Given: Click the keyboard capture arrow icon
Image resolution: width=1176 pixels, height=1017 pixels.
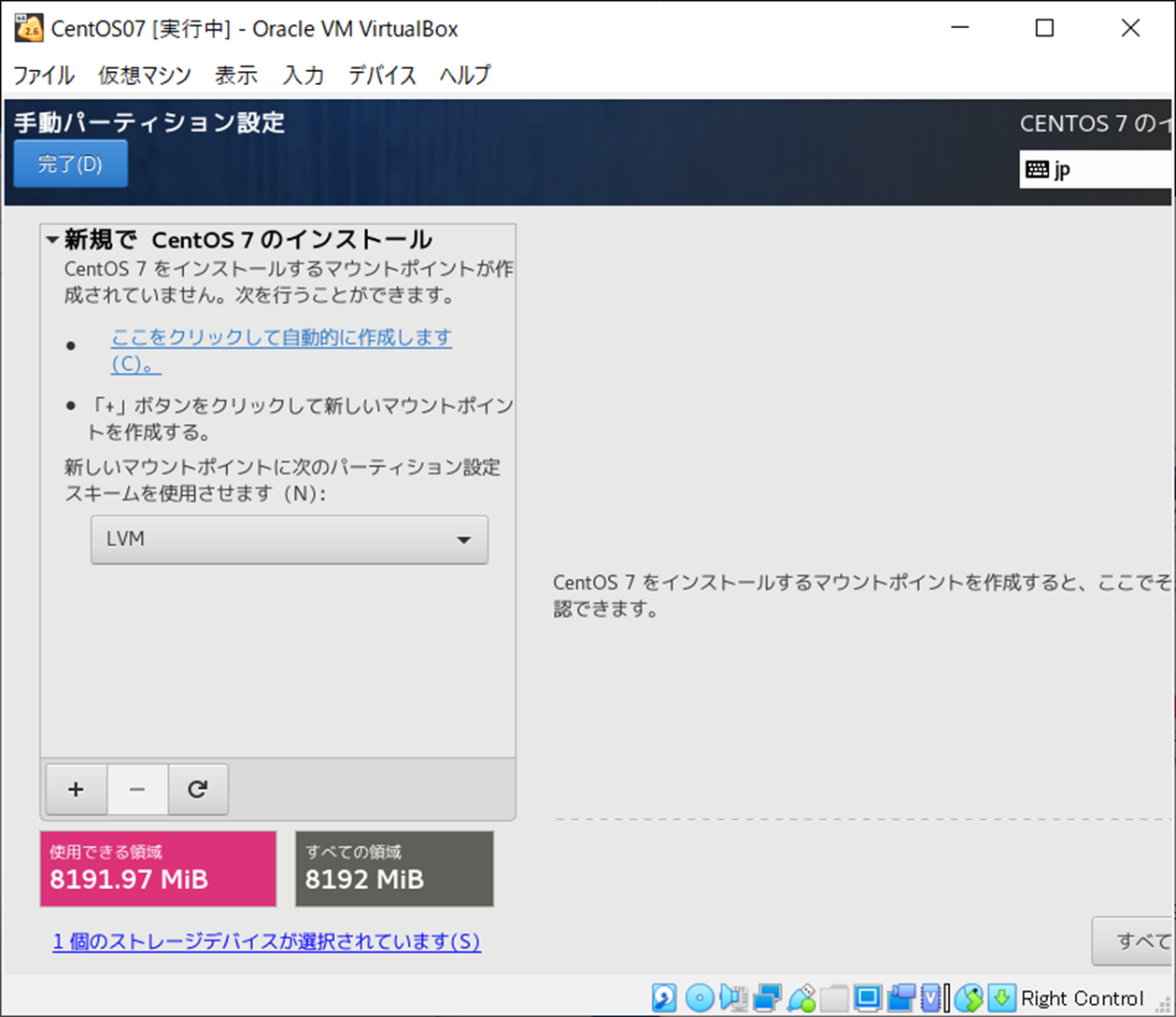Looking at the screenshot, I should coord(1001,998).
